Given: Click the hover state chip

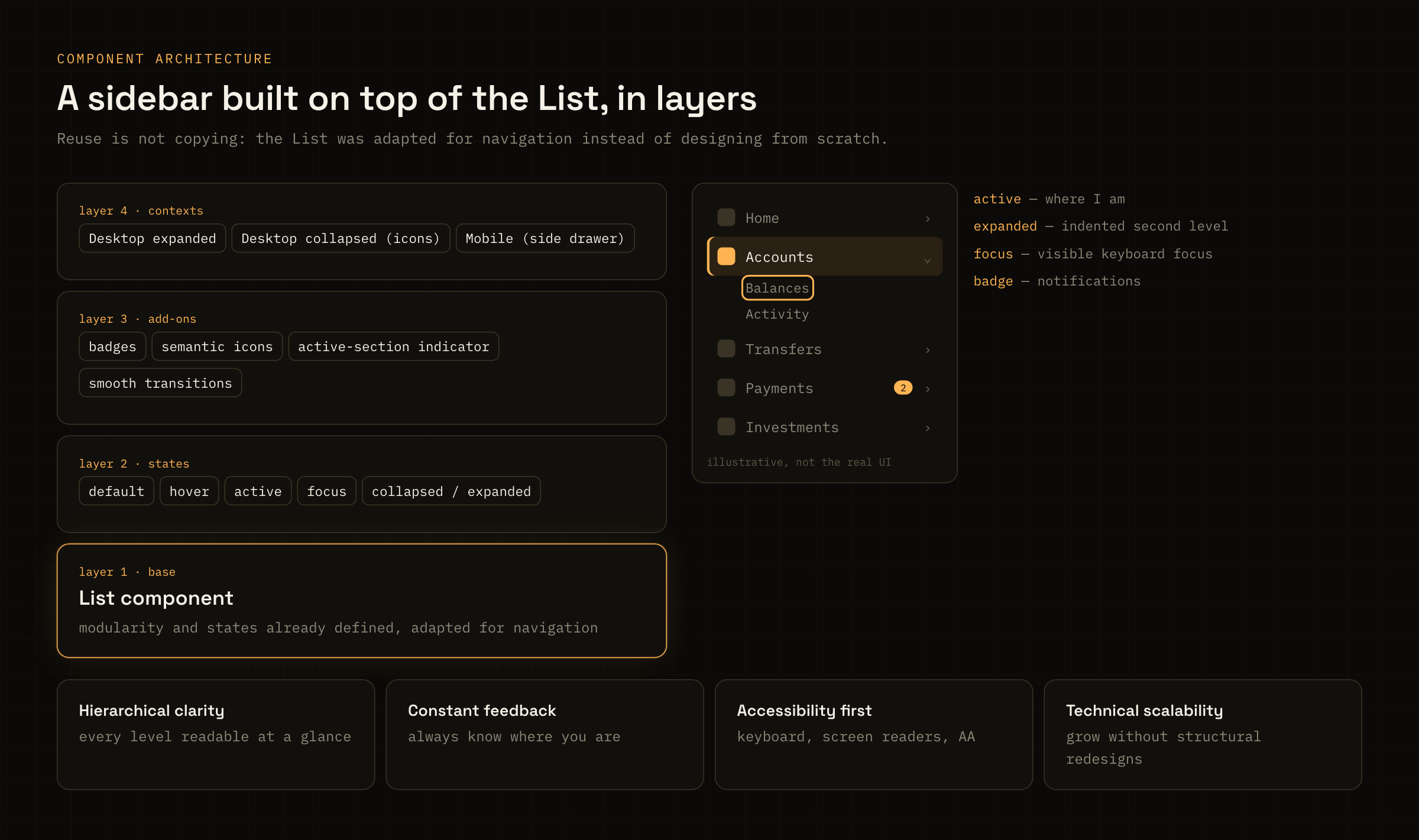Looking at the screenshot, I should point(189,491).
